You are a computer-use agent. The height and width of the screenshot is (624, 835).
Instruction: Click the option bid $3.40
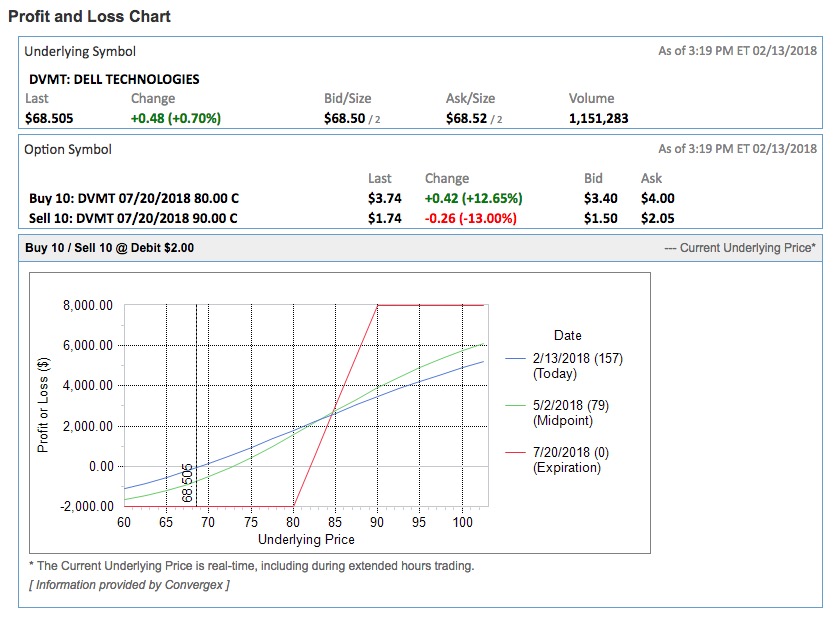(x=601, y=198)
